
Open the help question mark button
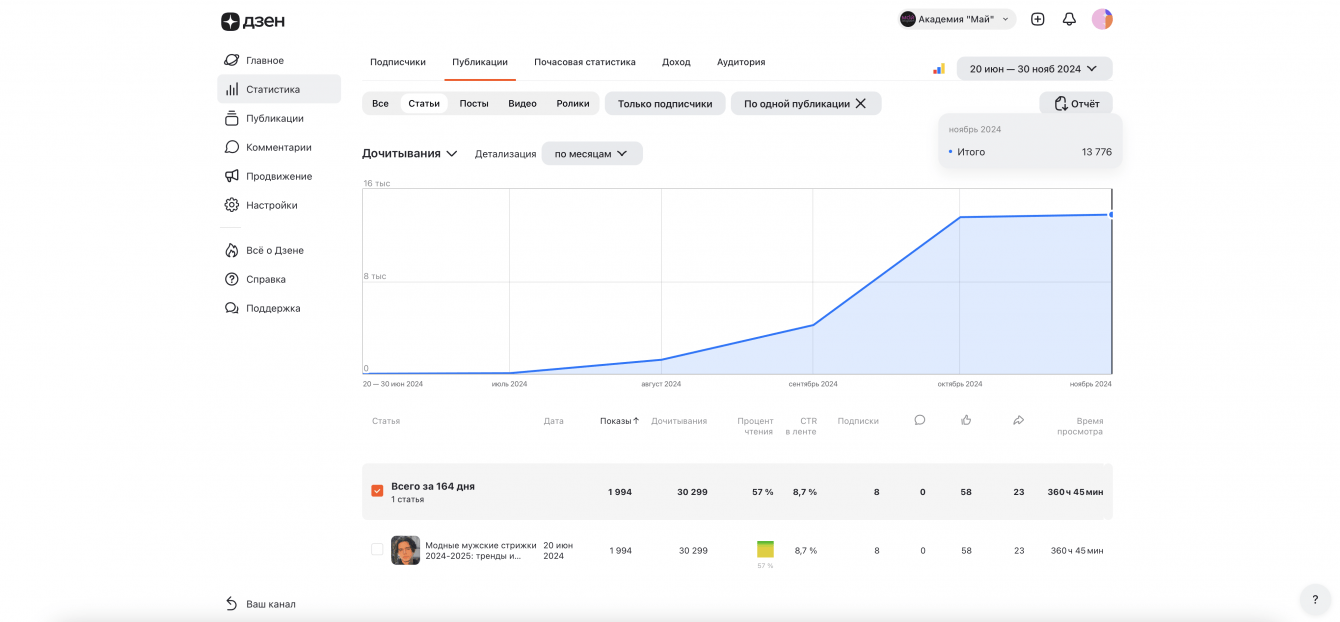[1315, 600]
